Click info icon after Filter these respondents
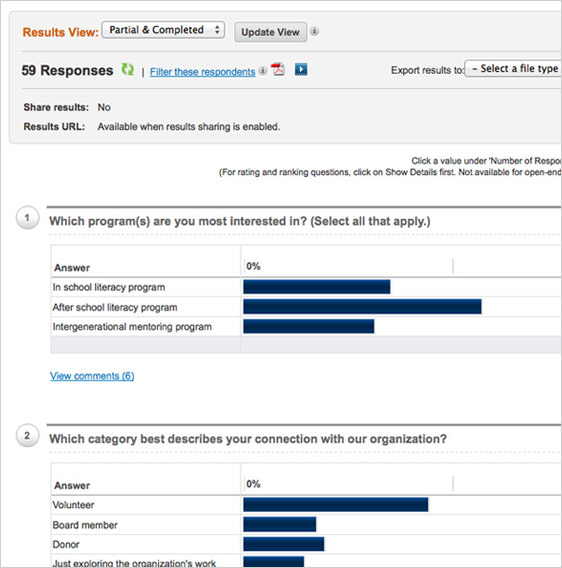Viewport: 562px width, 568px height. (x=263, y=70)
